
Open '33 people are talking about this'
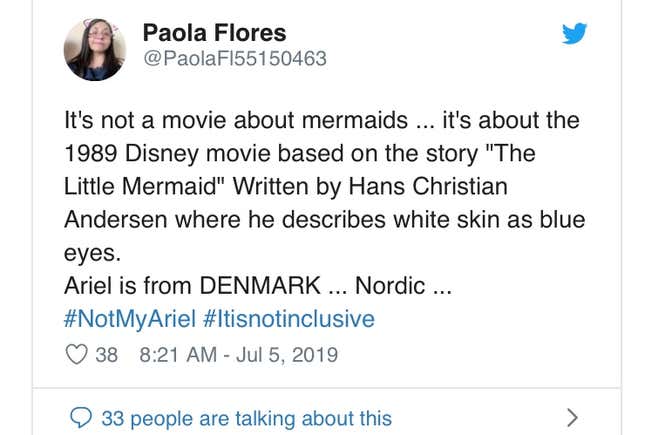[x=246, y=418]
